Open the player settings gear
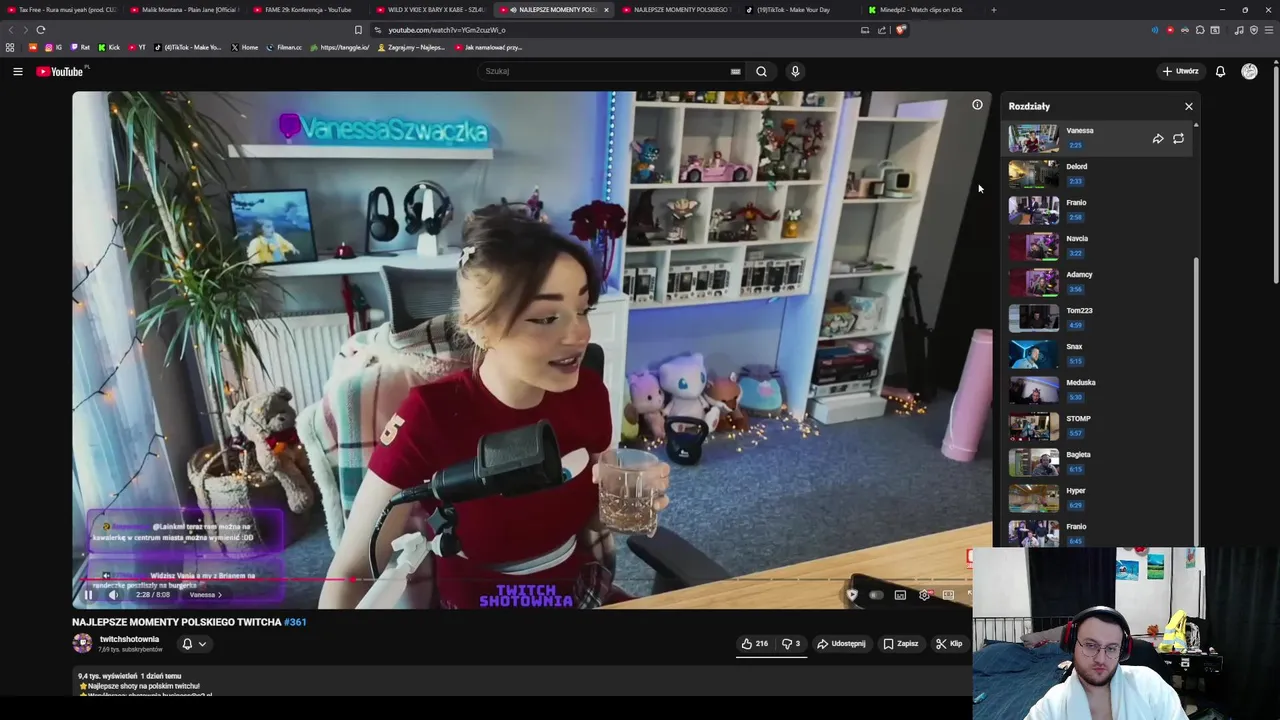1280x720 pixels. tap(924, 595)
